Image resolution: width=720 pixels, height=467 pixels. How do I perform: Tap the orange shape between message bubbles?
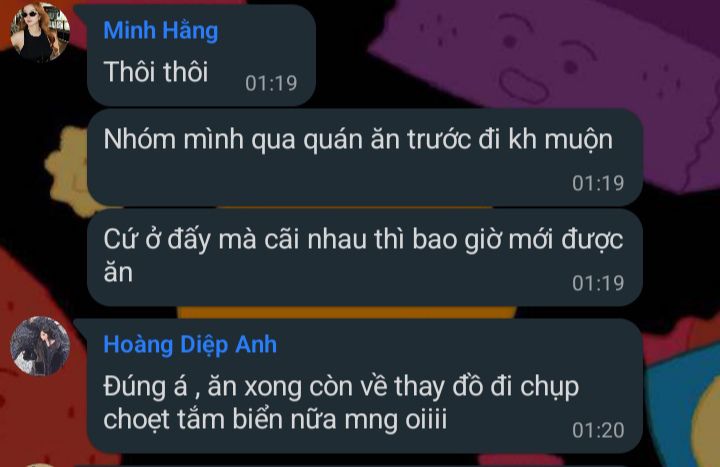tap(347, 312)
